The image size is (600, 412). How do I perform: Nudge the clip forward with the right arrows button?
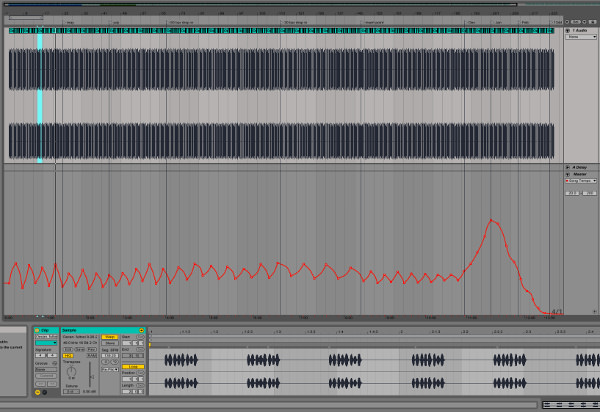point(52,384)
